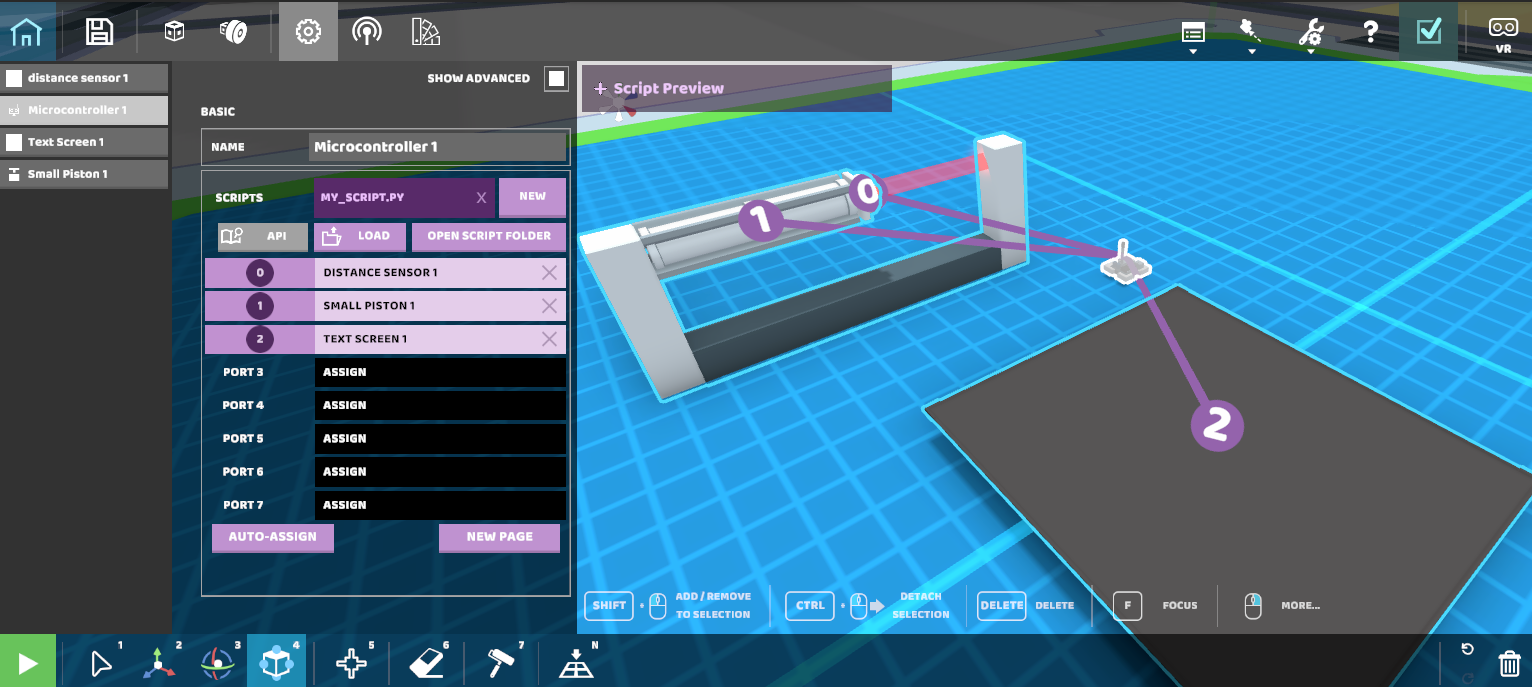
Task: Select Microcontroller 1 in parts list
Action: click(x=84, y=110)
